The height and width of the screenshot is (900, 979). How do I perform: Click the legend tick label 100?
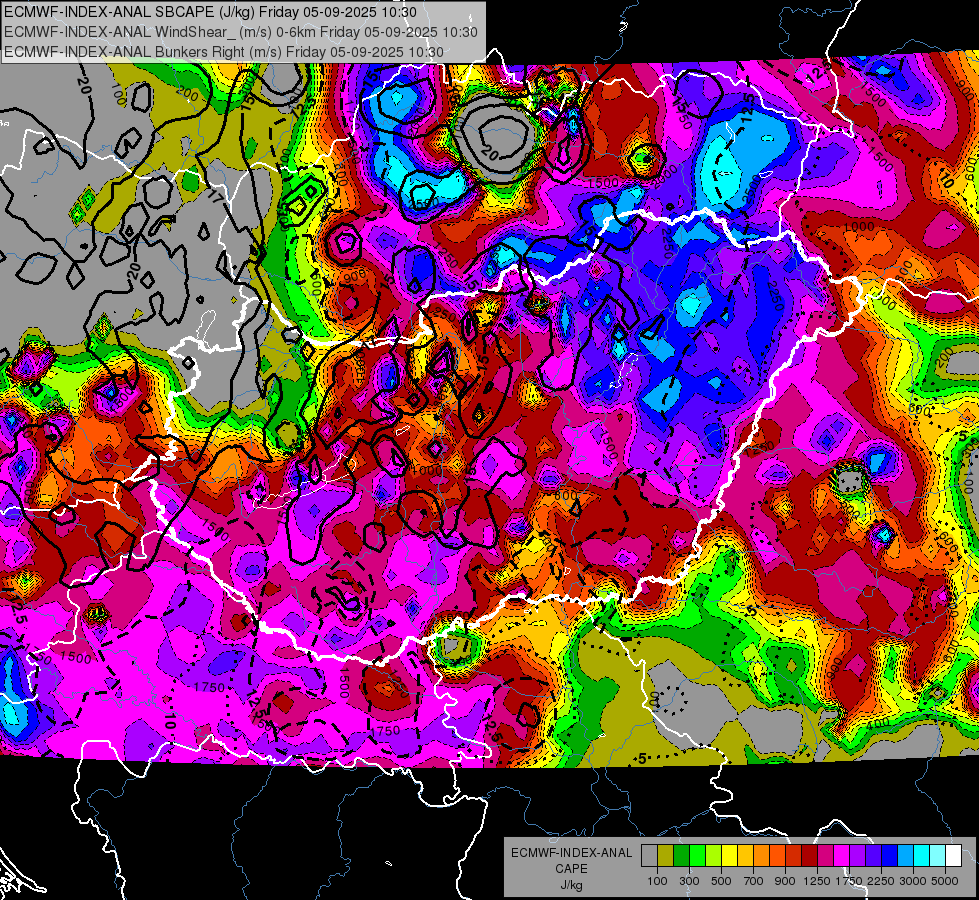point(657,881)
